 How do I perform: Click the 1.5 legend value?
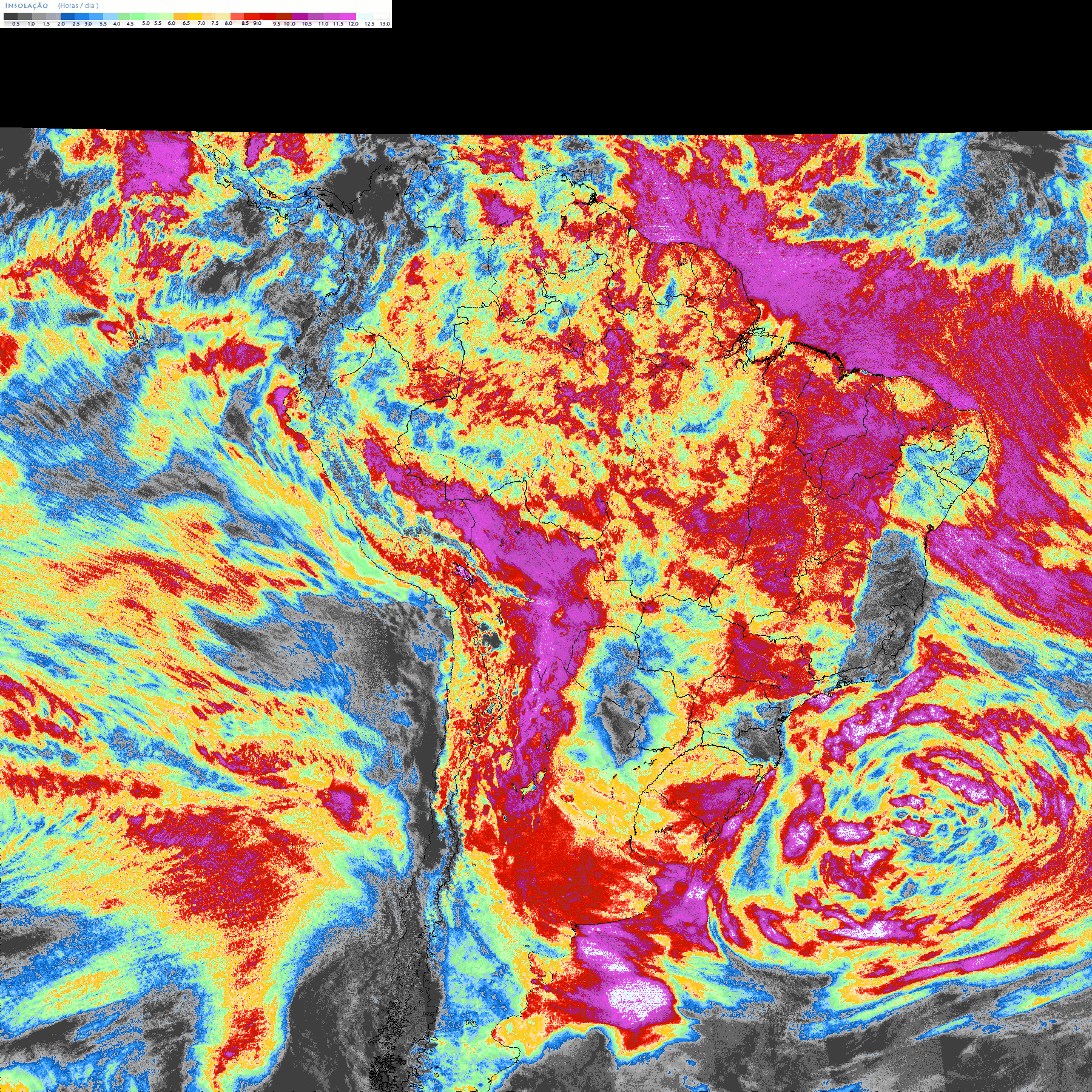[x=46, y=24]
